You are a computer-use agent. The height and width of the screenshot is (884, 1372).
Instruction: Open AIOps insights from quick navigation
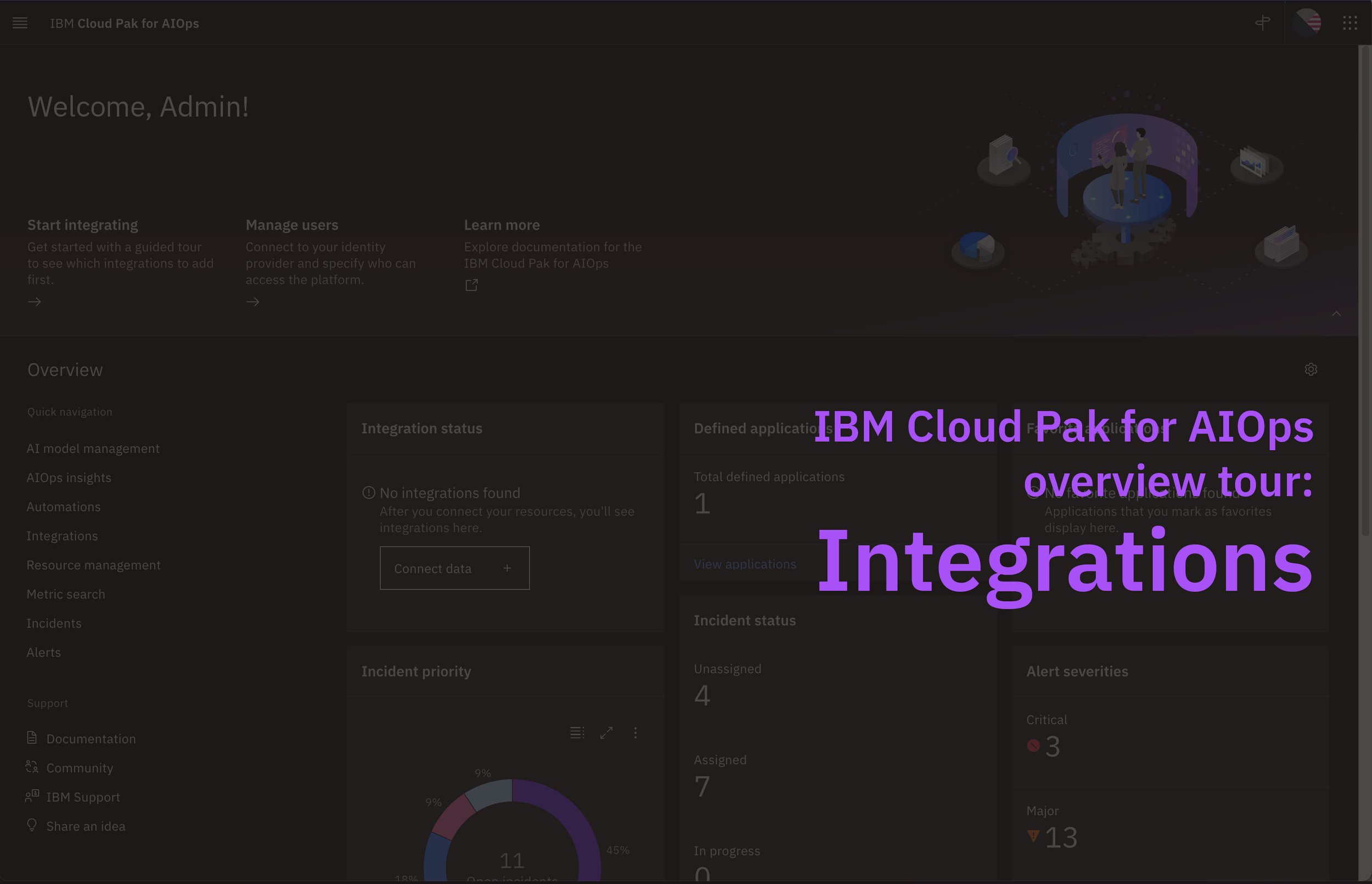pyautogui.click(x=69, y=478)
